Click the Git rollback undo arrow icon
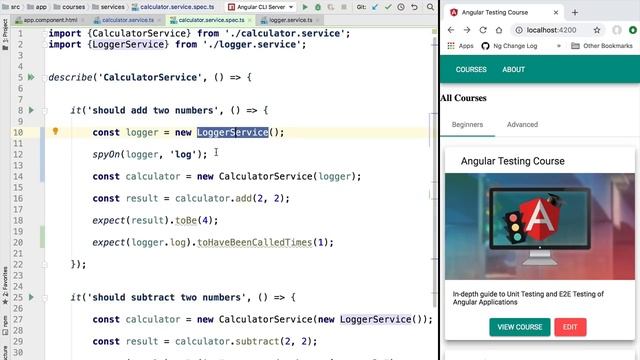This screenshot has height=360, width=640. [x=414, y=7]
